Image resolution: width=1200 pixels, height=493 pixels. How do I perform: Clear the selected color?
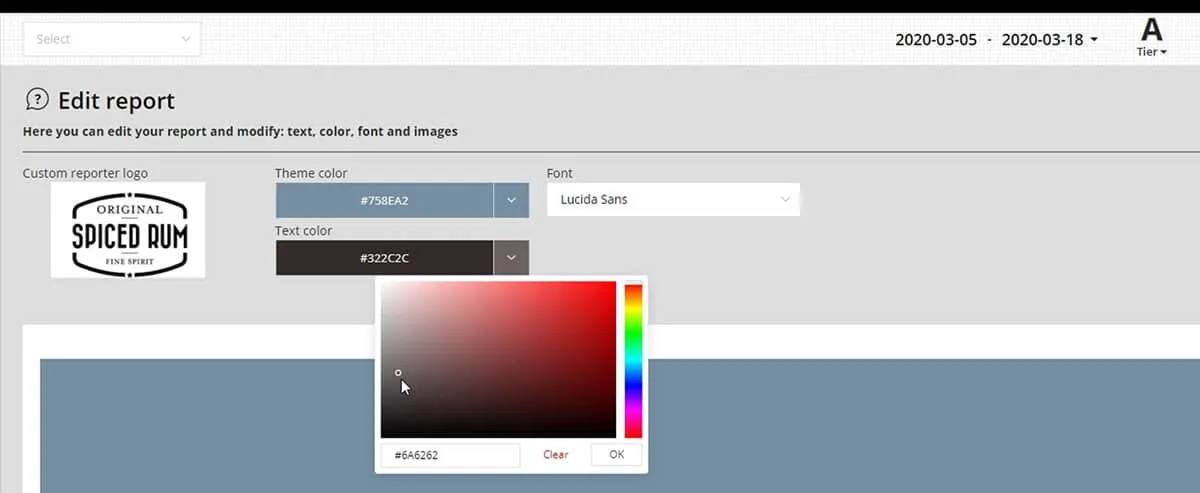coord(556,455)
